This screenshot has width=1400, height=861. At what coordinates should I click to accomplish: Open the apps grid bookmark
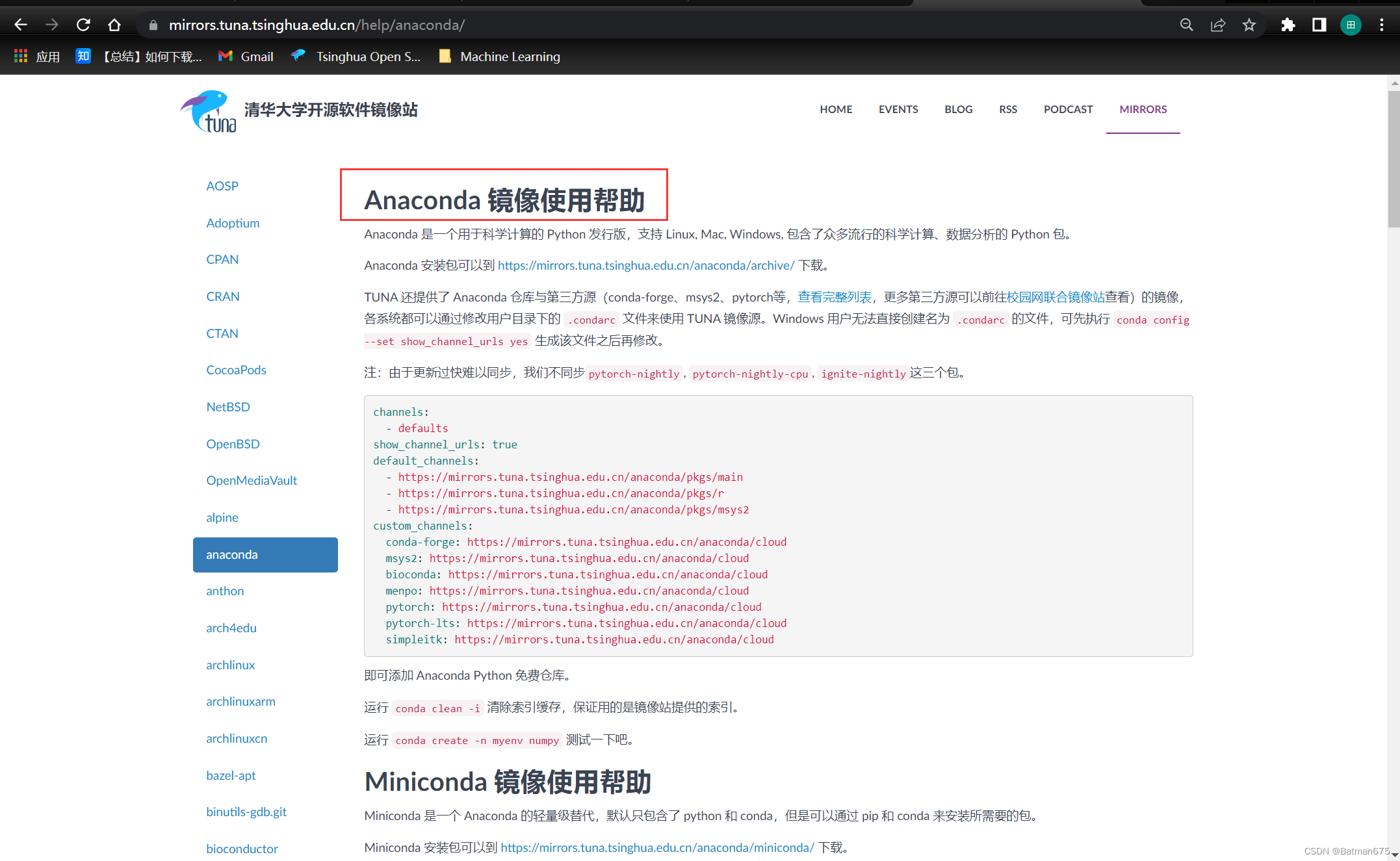(36, 57)
